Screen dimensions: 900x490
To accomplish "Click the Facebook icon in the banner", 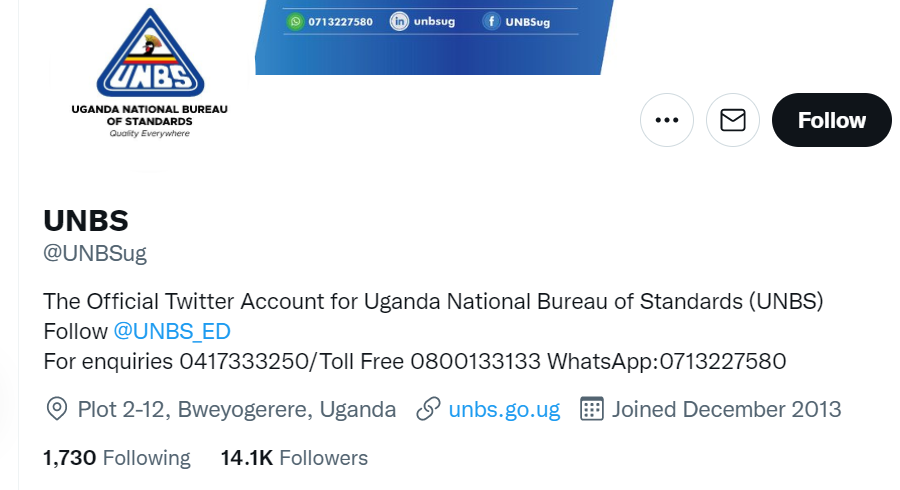I will 492,21.
